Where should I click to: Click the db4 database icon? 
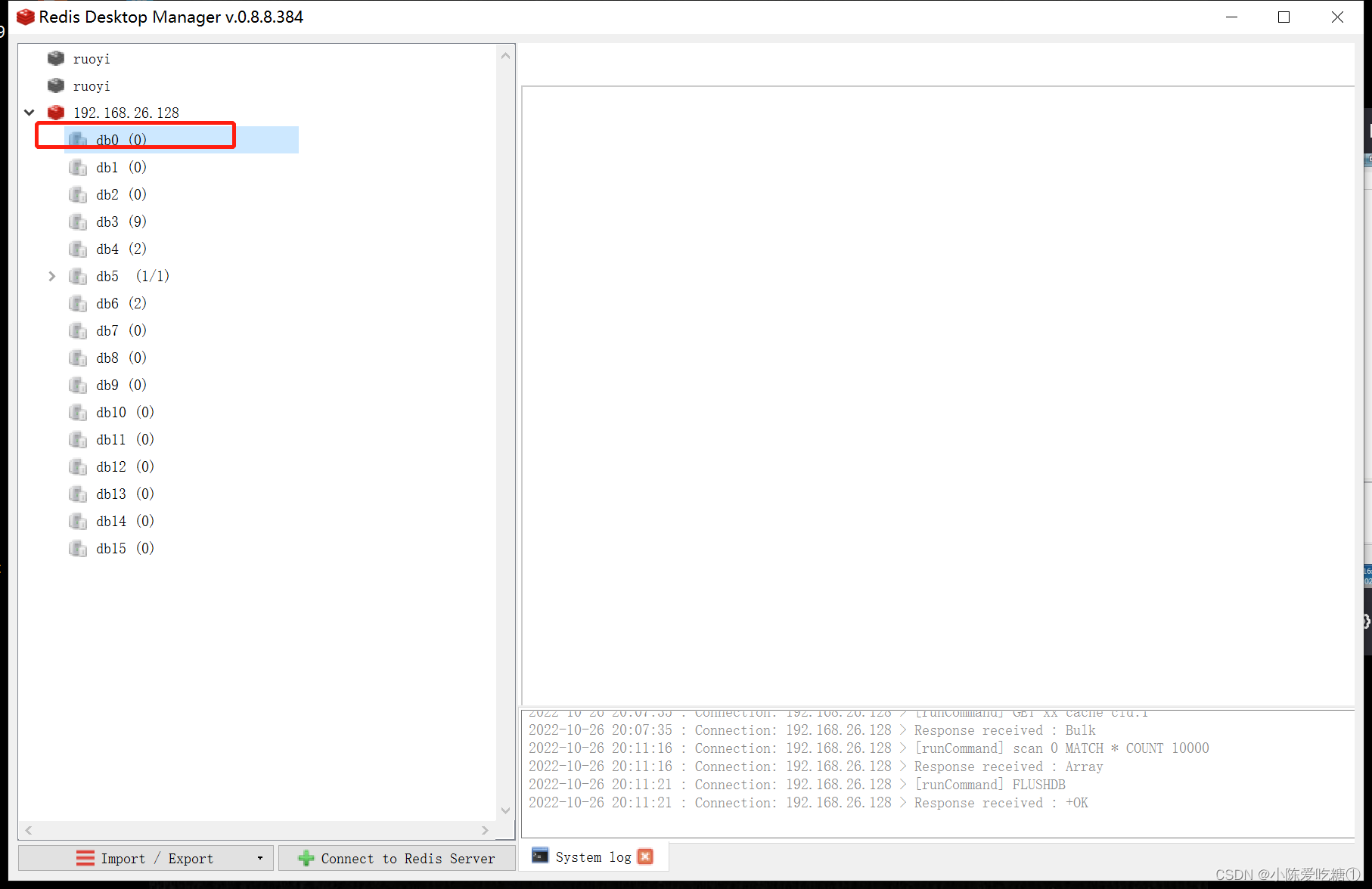coord(78,249)
